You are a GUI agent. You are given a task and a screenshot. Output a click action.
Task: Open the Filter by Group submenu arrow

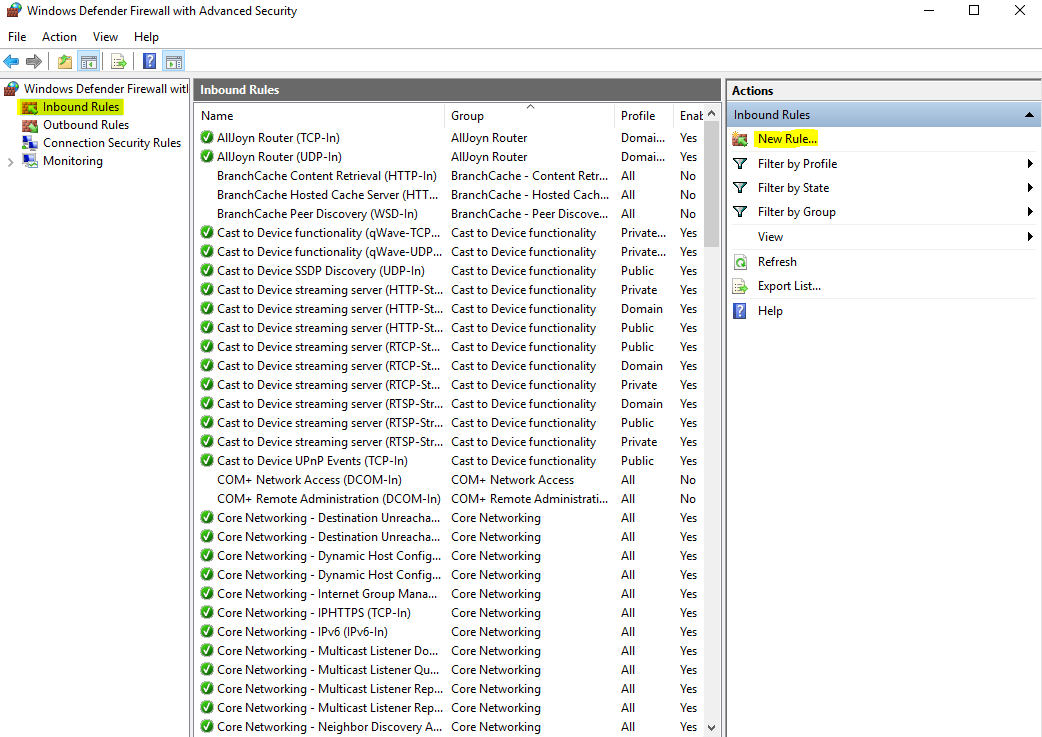(1029, 211)
